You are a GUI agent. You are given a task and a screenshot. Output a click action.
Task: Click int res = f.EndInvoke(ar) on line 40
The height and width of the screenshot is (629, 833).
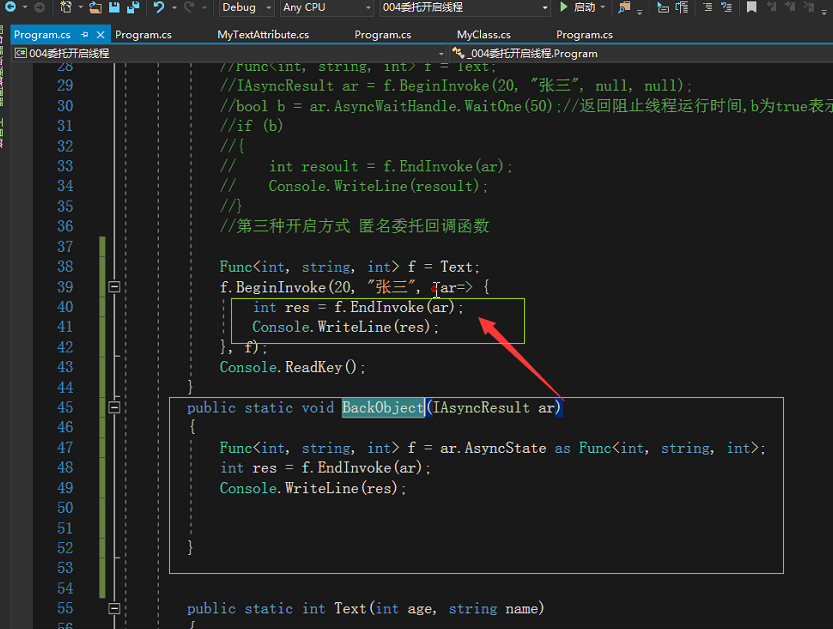pos(354,307)
